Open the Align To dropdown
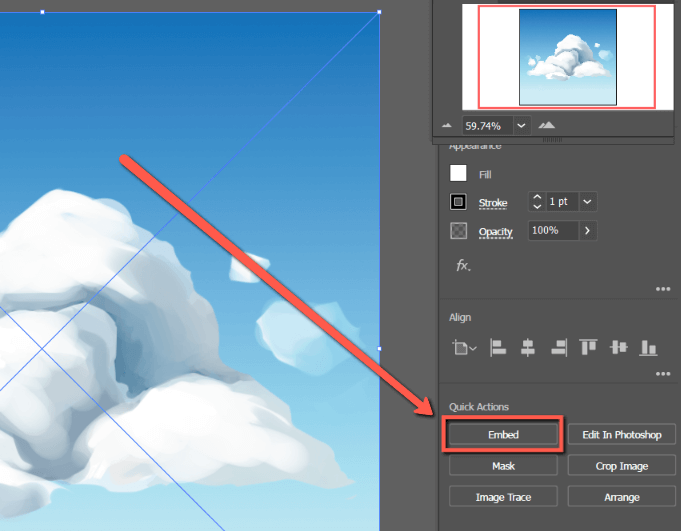The width and height of the screenshot is (681, 531). [x=464, y=348]
